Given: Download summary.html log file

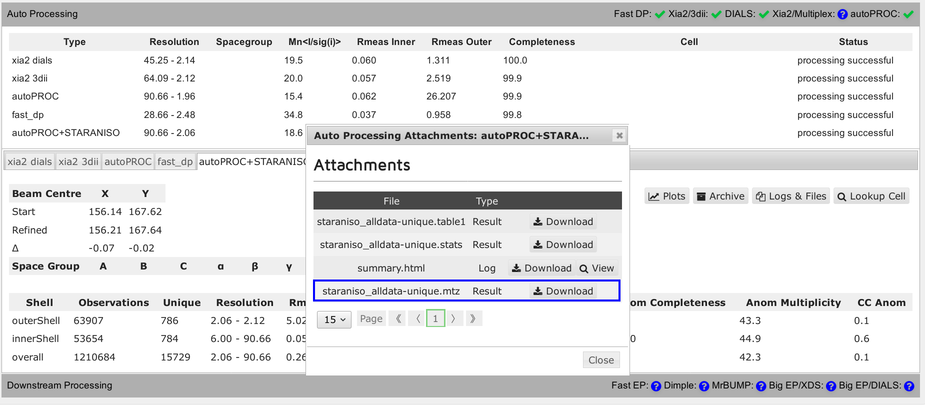Looking at the screenshot, I should (541, 268).
